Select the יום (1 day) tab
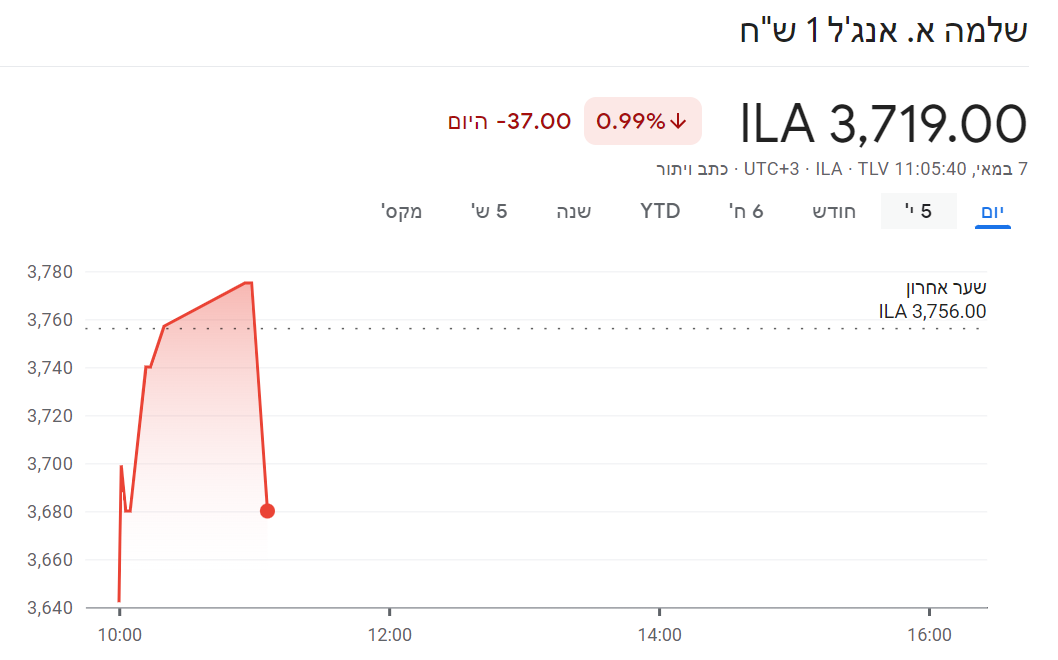Screen dimensions: 1058x660 pos(993,211)
